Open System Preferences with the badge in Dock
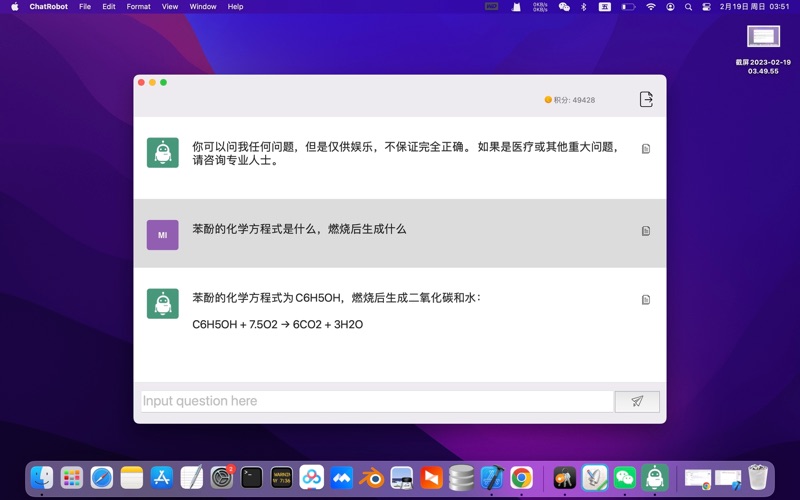Viewport: 800px width, 500px height. click(222, 478)
